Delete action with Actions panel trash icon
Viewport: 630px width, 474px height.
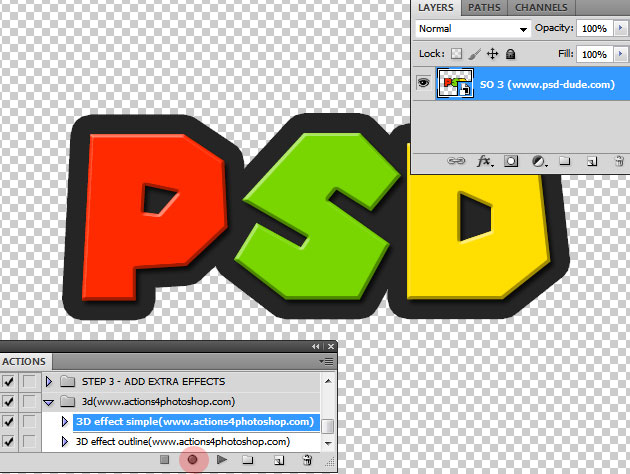coord(307,460)
